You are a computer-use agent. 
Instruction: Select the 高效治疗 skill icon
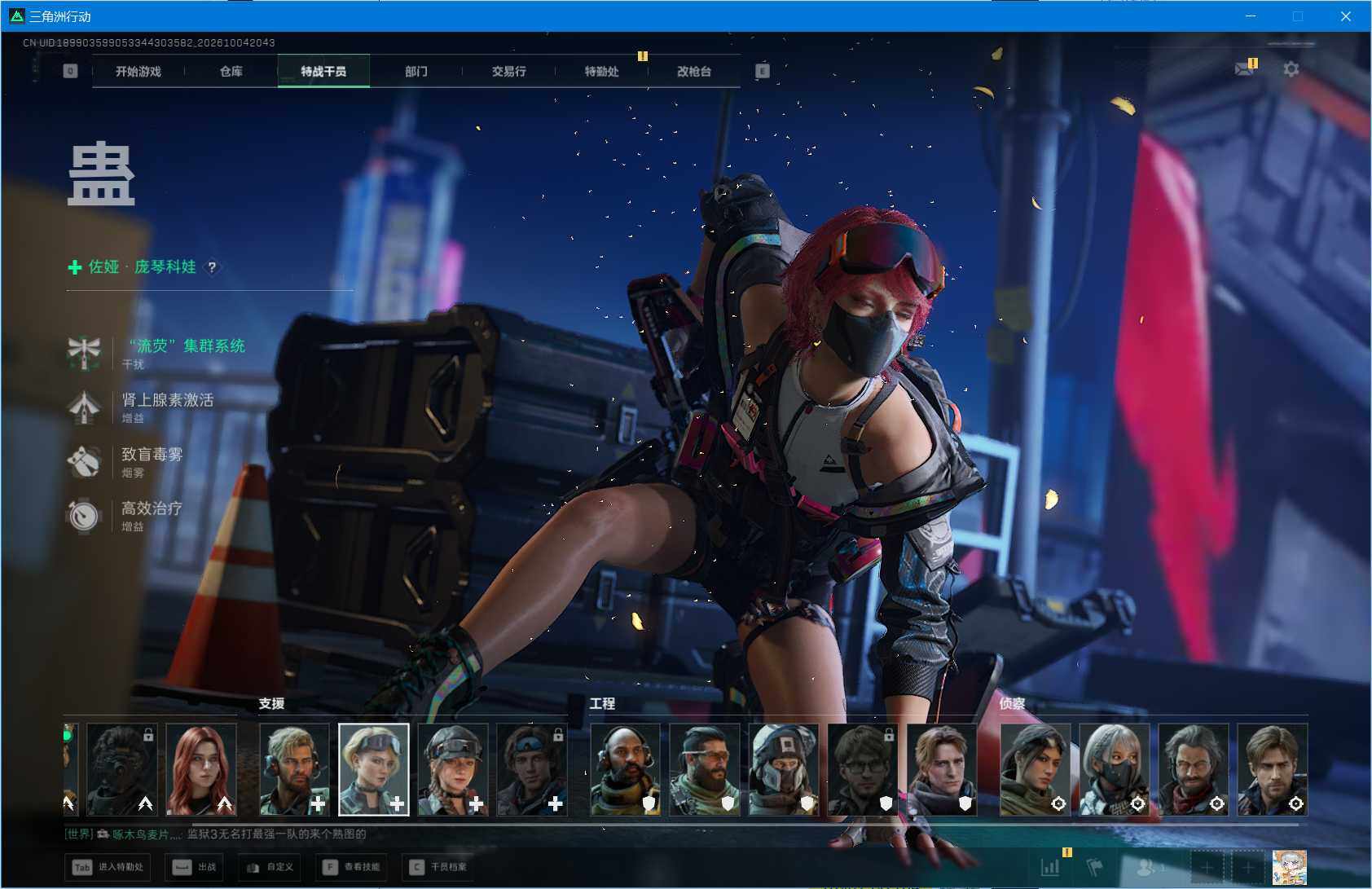(x=84, y=516)
